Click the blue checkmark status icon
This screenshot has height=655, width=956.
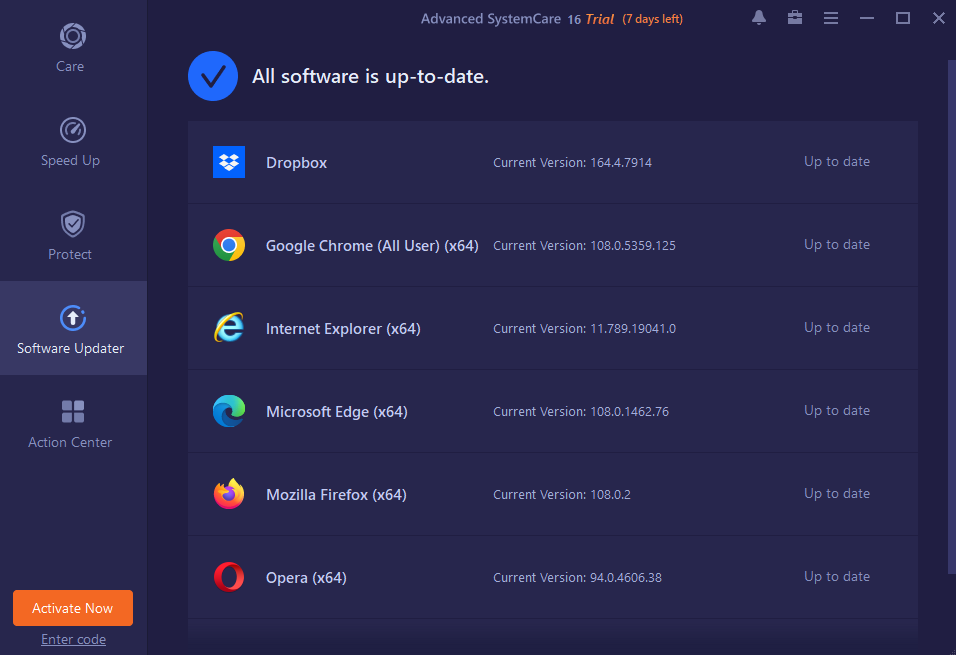click(x=213, y=76)
